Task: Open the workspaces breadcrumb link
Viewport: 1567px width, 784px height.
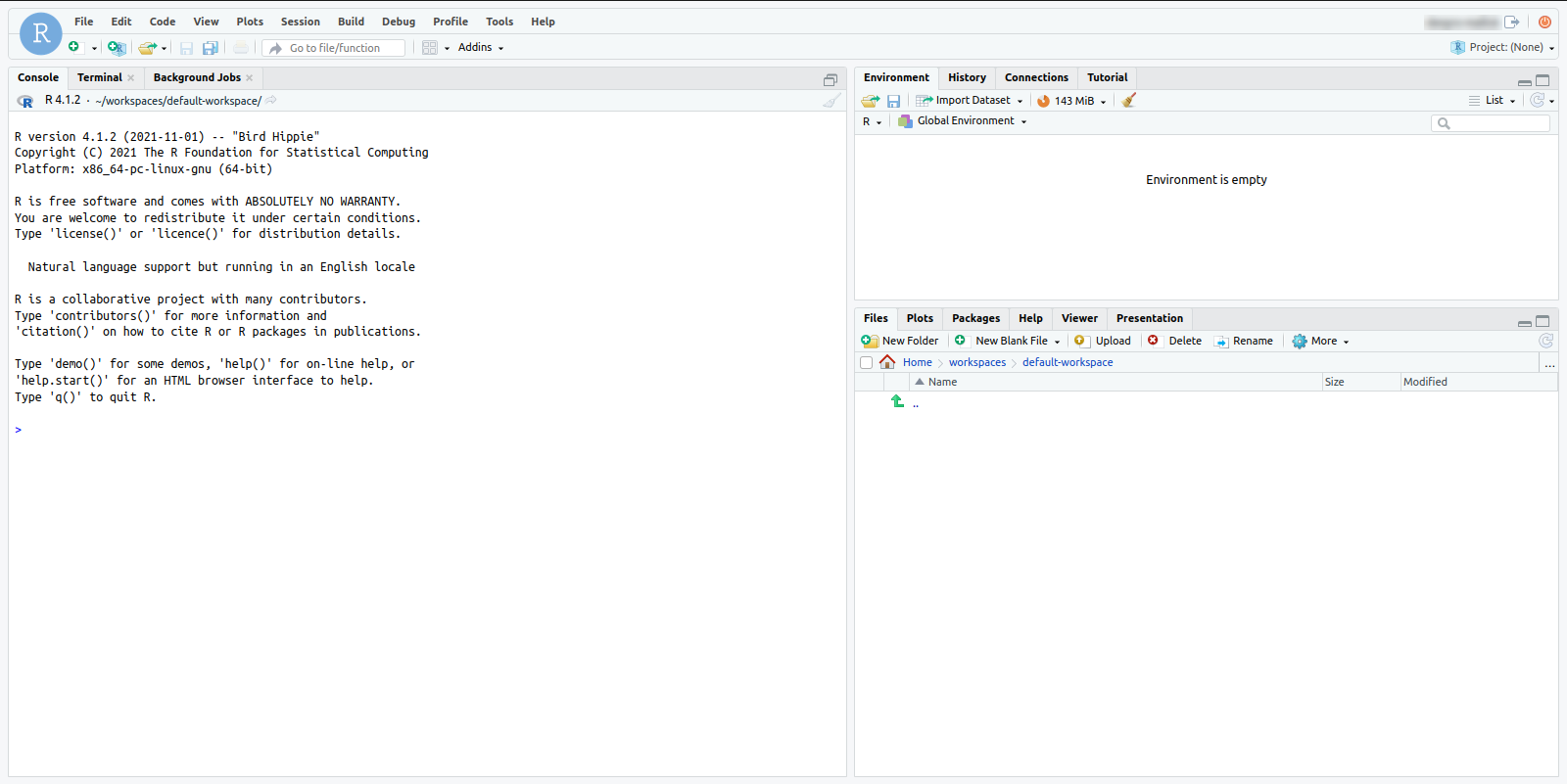Action: click(x=976, y=362)
